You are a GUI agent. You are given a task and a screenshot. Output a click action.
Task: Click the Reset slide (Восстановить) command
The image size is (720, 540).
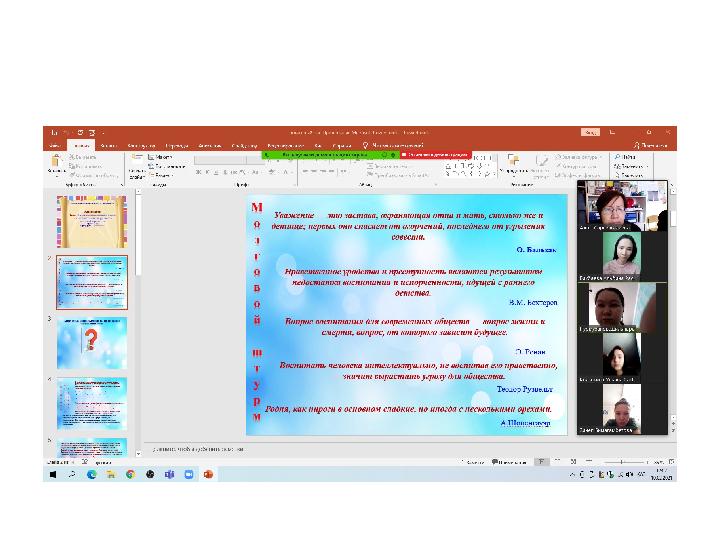point(166,166)
